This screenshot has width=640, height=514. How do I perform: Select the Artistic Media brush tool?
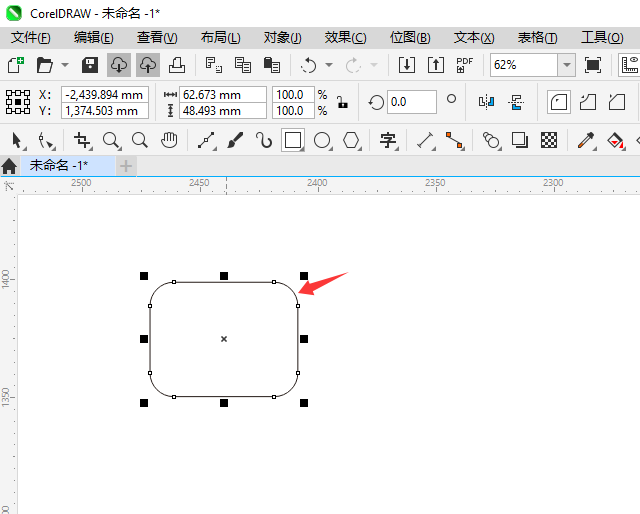235,140
